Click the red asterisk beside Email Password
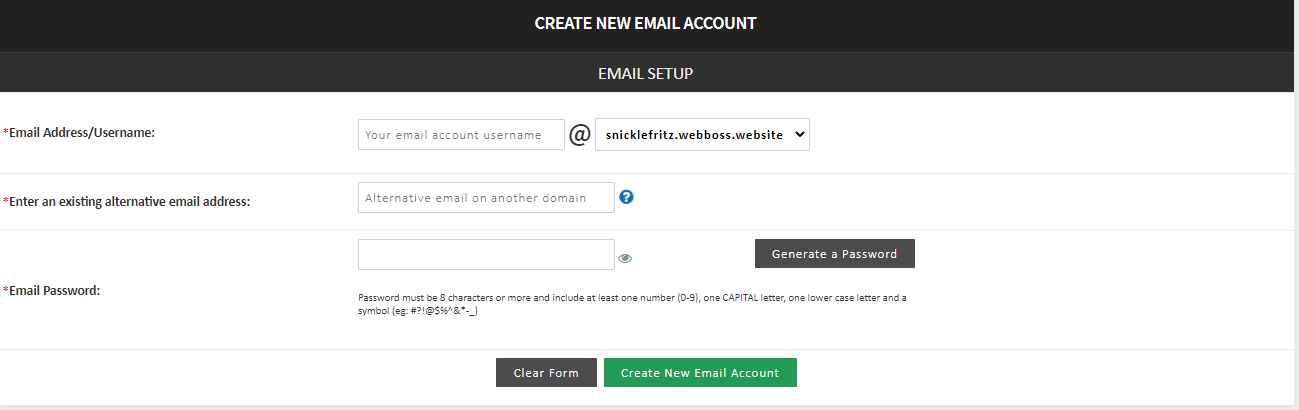This screenshot has height=410, width=1299. [x=6, y=290]
